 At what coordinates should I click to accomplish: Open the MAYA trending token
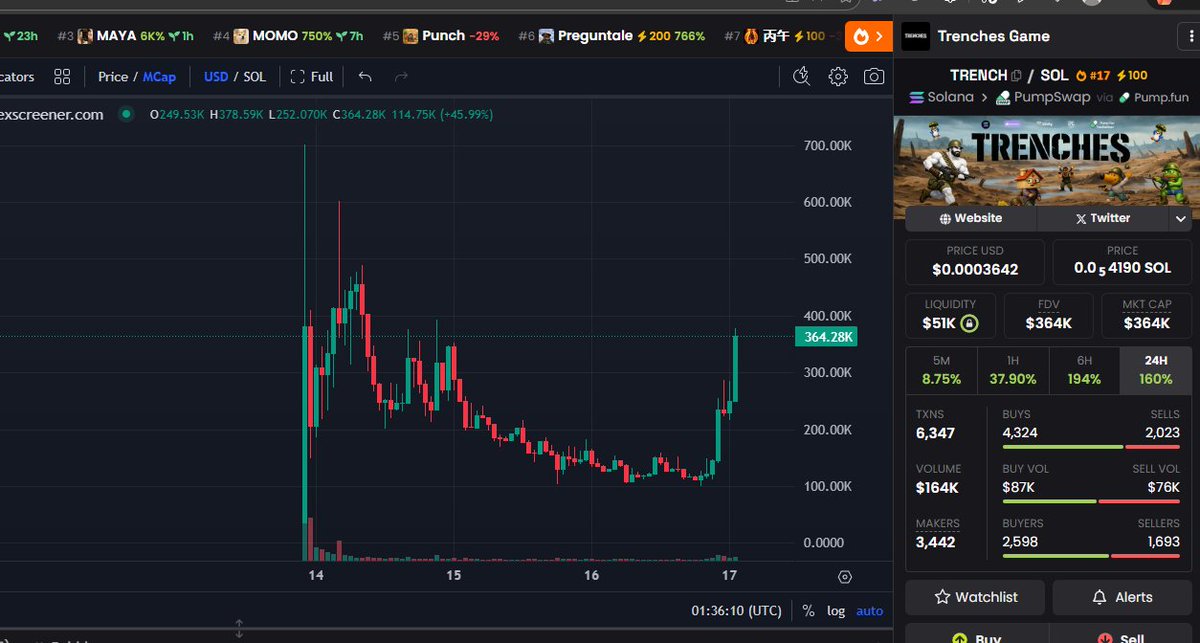124,36
